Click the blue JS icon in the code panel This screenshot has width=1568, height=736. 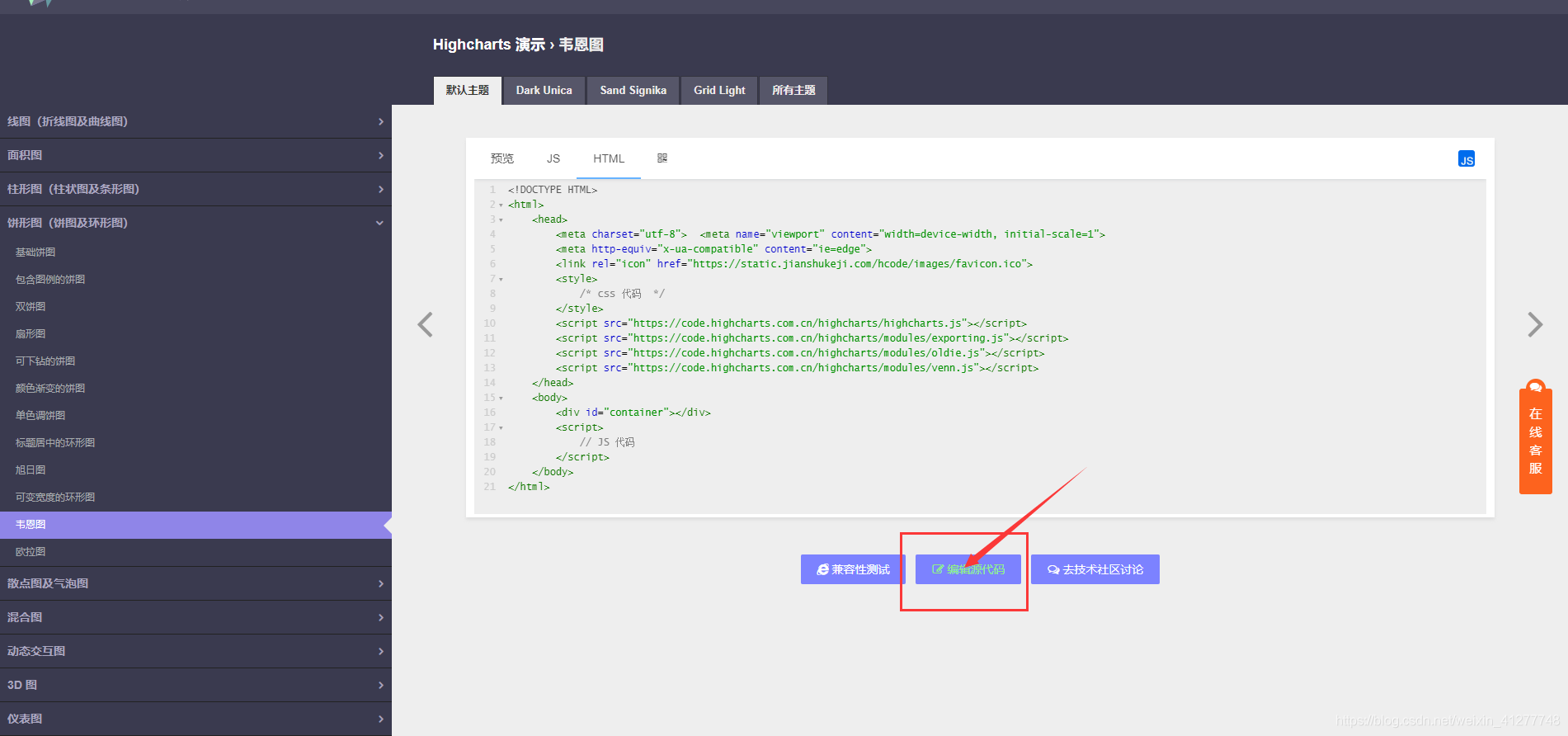click(x=1466, y=159)
